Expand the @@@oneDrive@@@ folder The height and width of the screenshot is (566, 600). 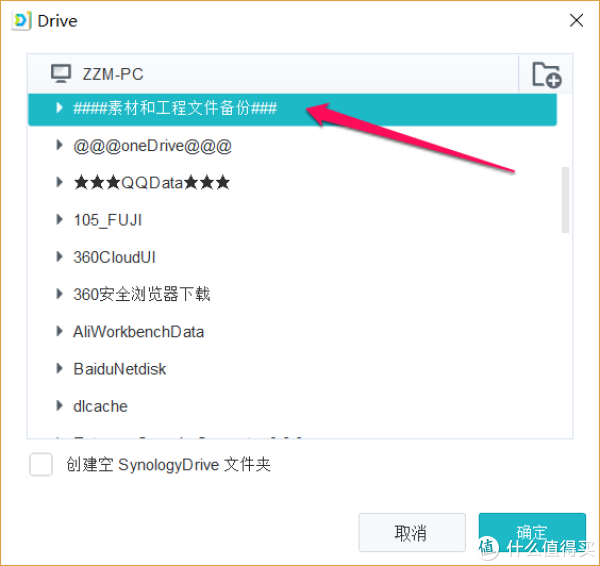click(x=60, y=146)
